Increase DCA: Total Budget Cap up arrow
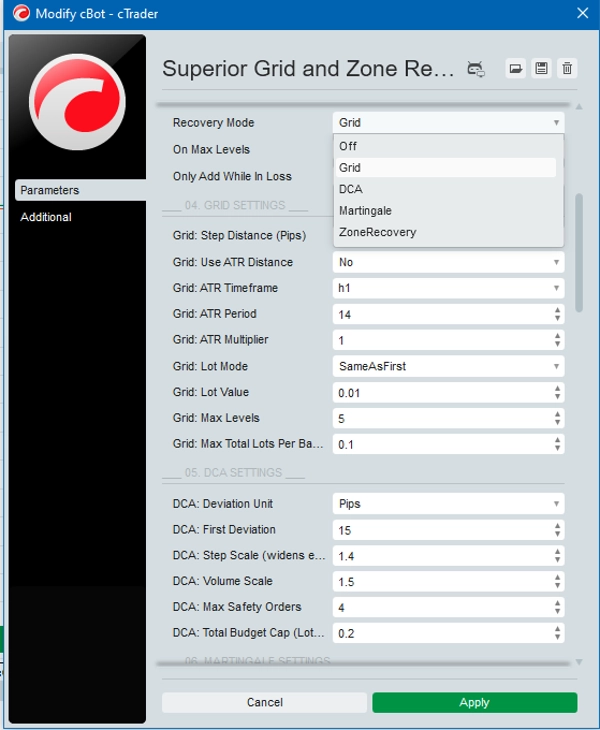The image size is (600, 730). click(557, 629)
